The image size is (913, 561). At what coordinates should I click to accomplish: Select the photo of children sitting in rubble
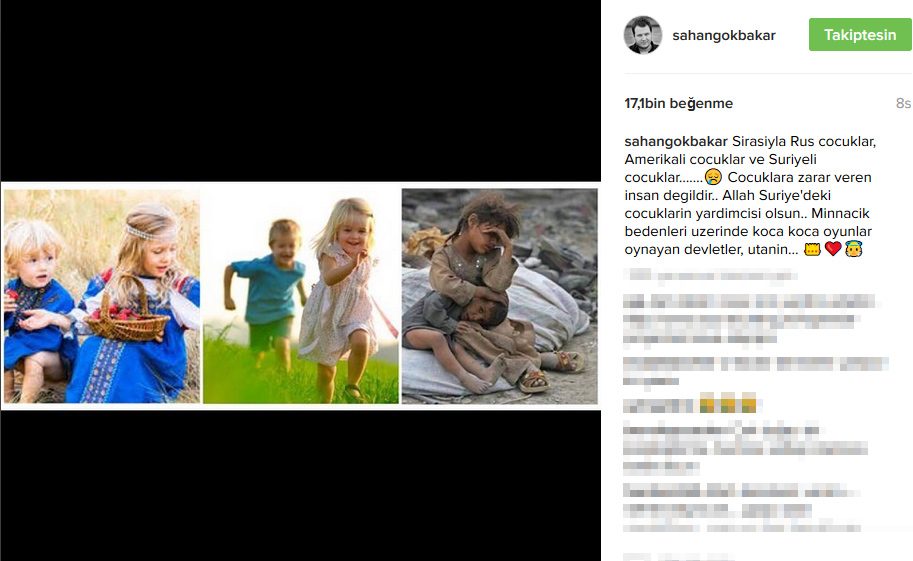coord(500,296)
